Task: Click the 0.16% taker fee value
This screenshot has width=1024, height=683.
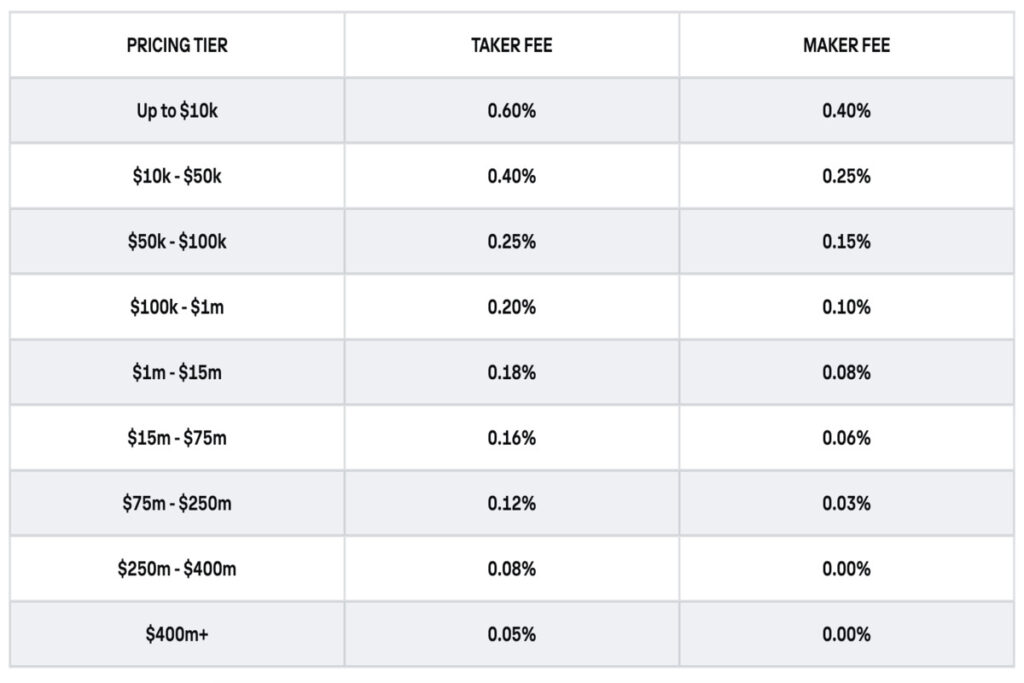Action: (511, 438)
